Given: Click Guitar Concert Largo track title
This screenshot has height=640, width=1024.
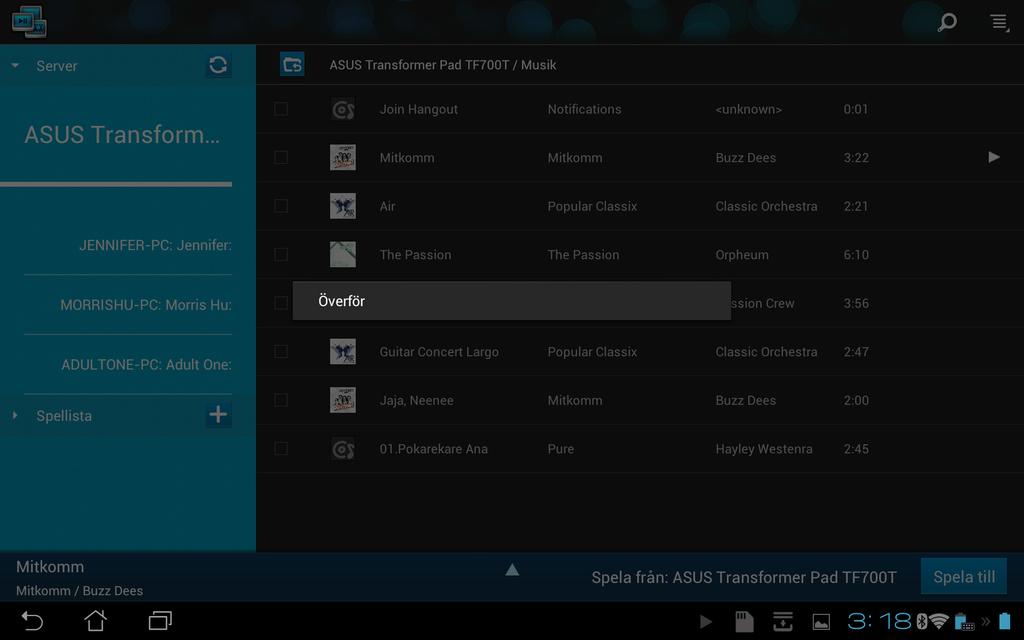Looking at the screenshot, I should [439, 352].
